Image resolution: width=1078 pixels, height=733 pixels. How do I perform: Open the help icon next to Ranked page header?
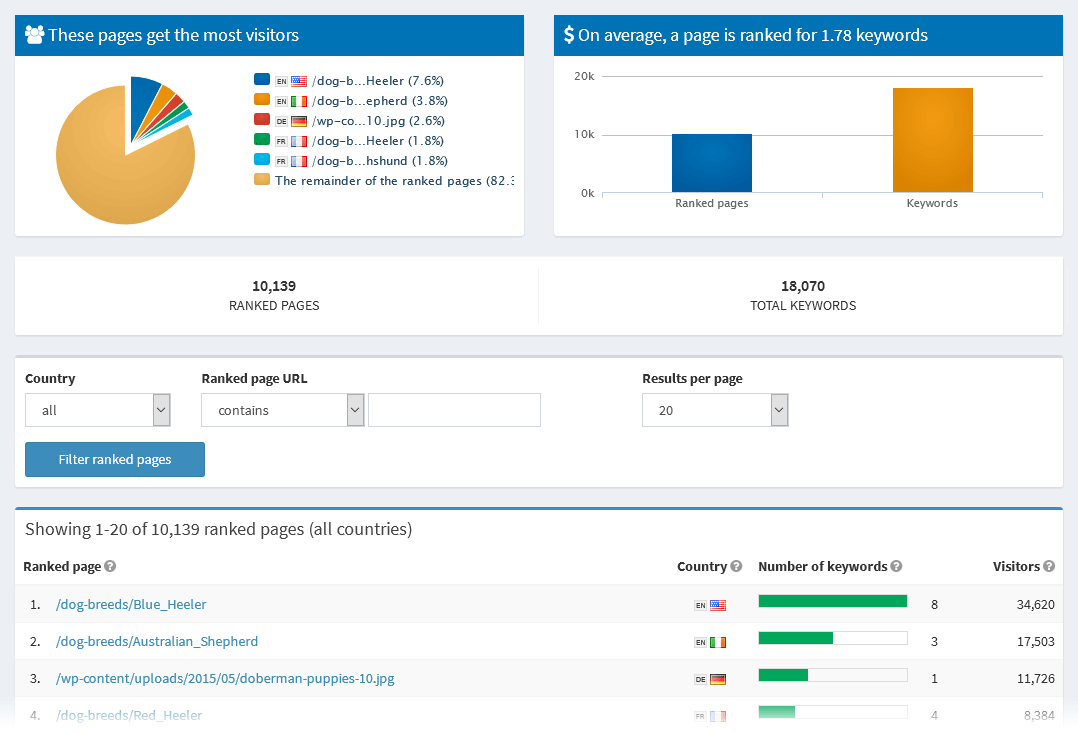coord(109,566)
